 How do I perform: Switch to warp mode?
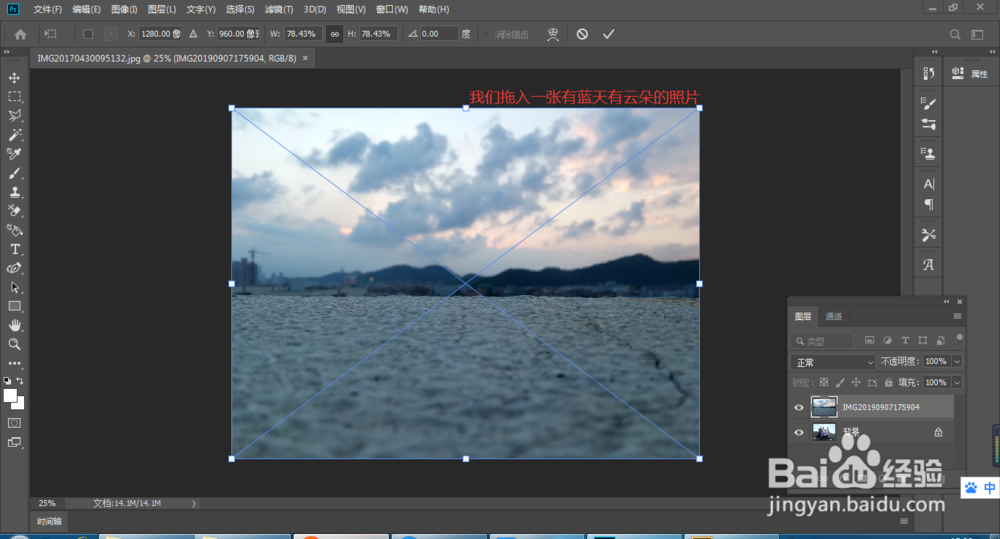coord(553,34)
